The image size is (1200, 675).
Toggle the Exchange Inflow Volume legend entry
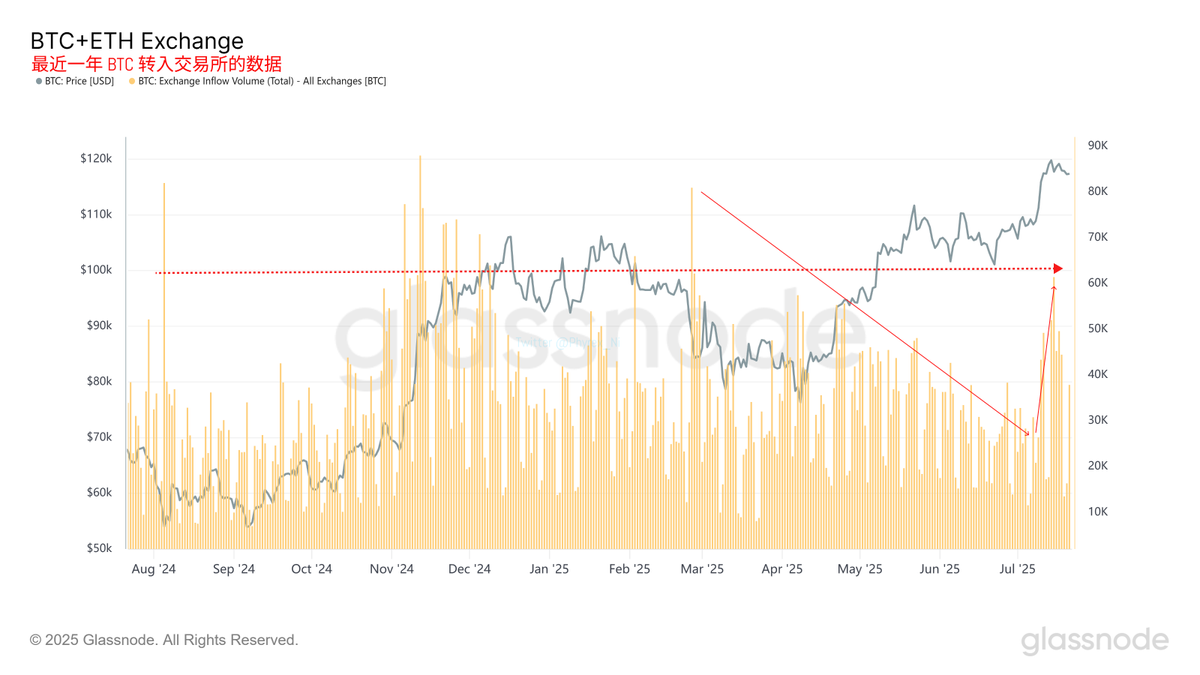(x=258, y=81)
